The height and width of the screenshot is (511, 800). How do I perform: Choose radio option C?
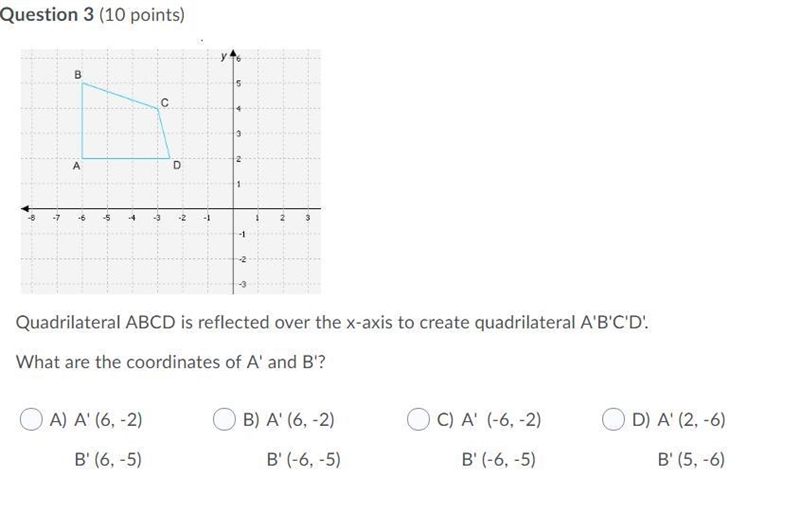418,419
